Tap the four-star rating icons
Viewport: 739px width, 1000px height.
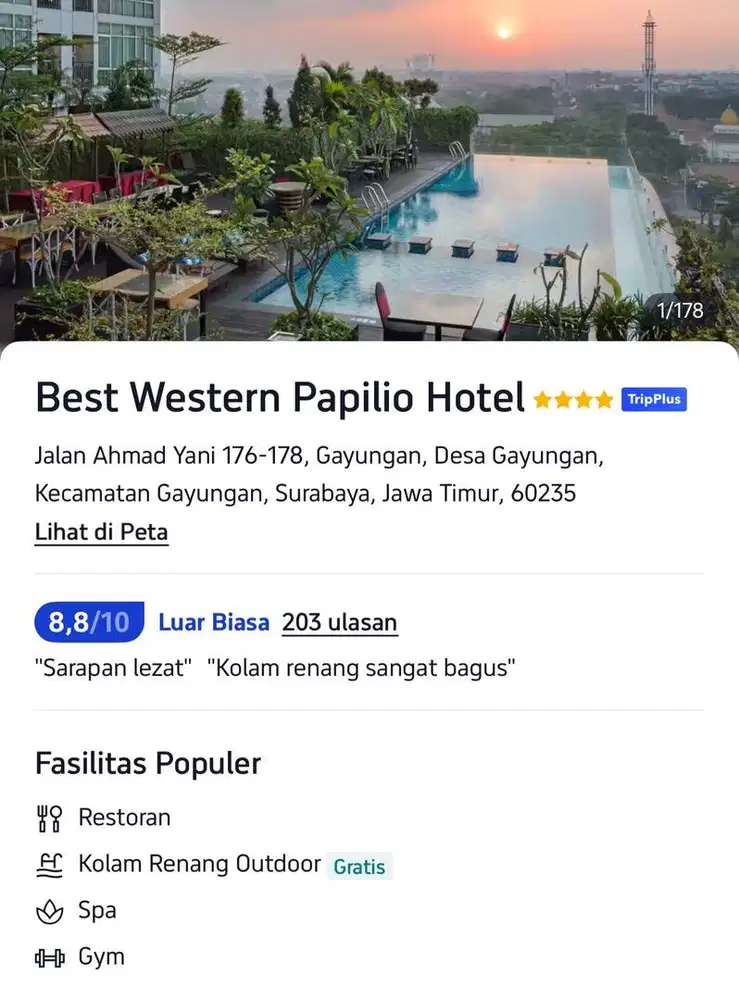point(573,400)
